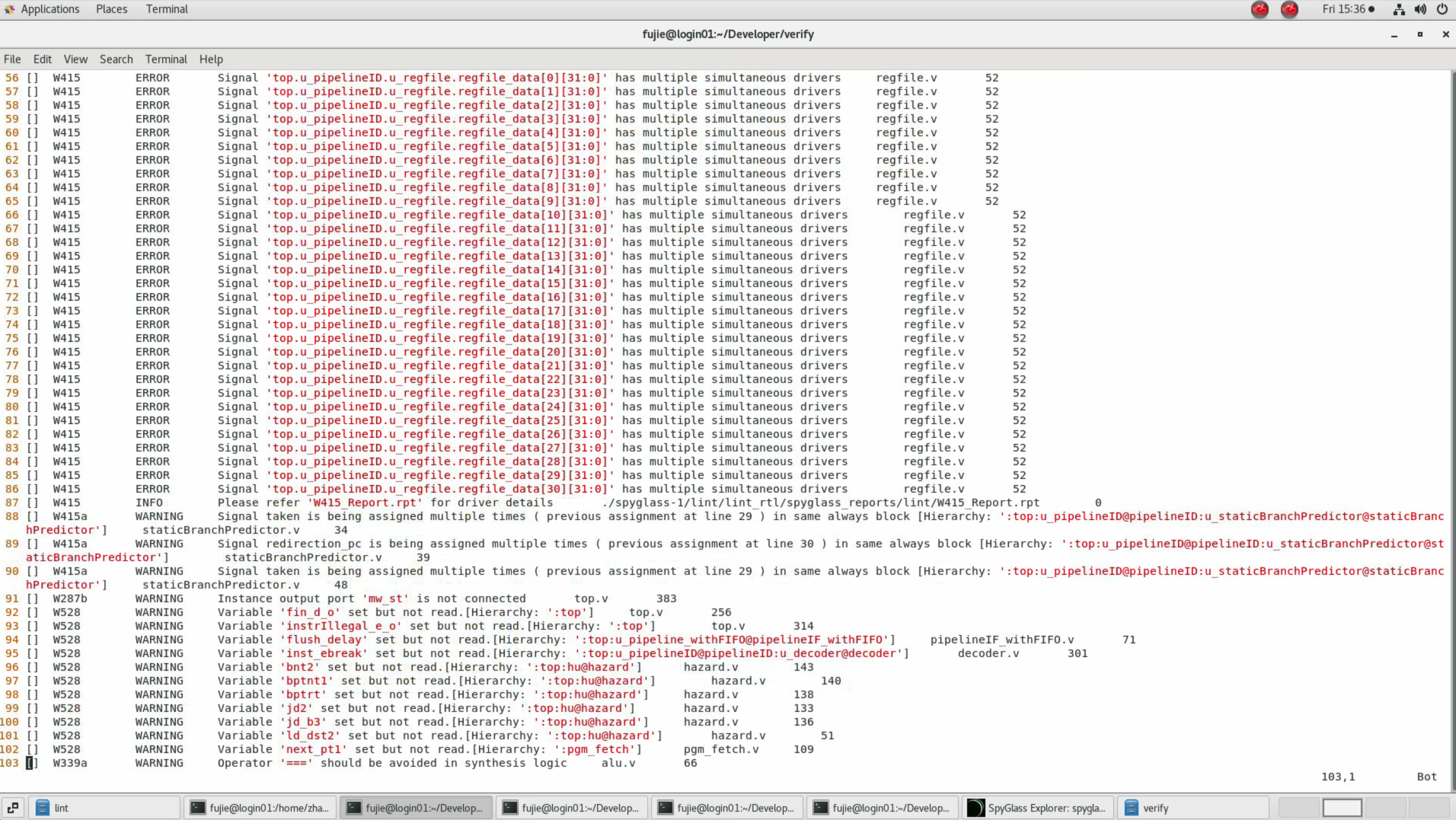Open the Terminal menu in the menu bar
Viewport: 1456px width, 820px height.
tap(166, 59)
